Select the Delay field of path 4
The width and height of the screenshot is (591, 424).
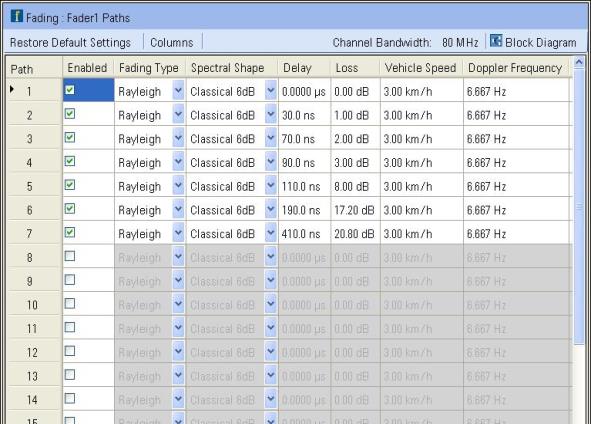[305, 162]
